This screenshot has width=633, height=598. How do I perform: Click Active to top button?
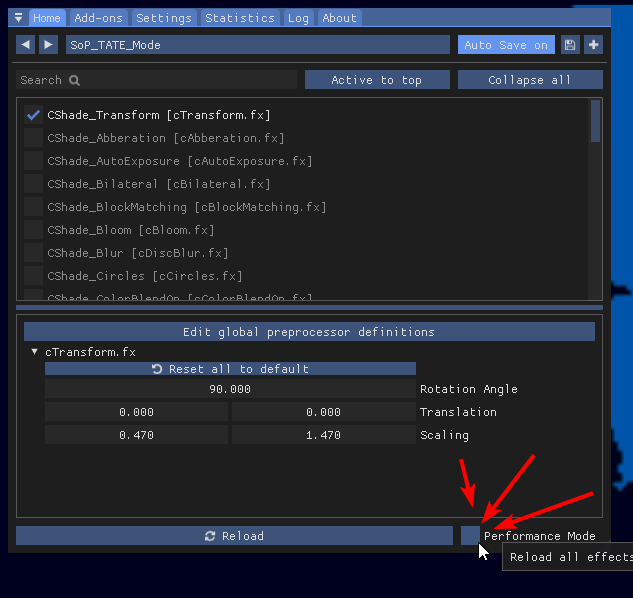pos(377,80)
